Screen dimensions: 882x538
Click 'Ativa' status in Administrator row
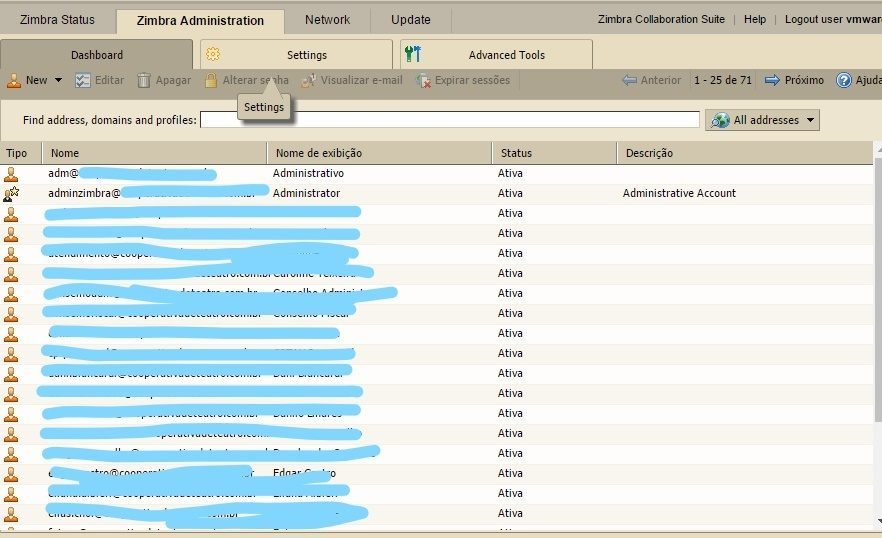[x=510, y=193]
